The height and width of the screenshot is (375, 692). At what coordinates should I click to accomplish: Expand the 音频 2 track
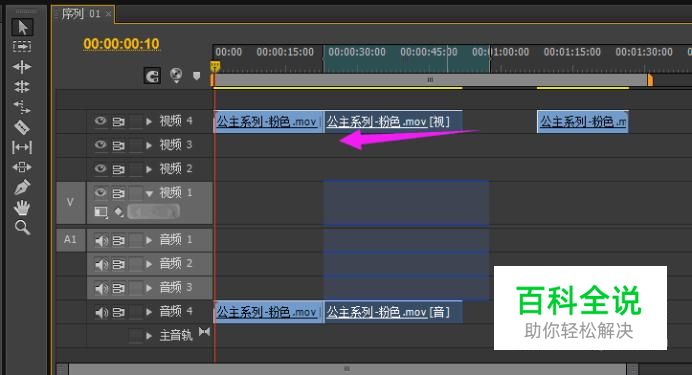point(149,264)
